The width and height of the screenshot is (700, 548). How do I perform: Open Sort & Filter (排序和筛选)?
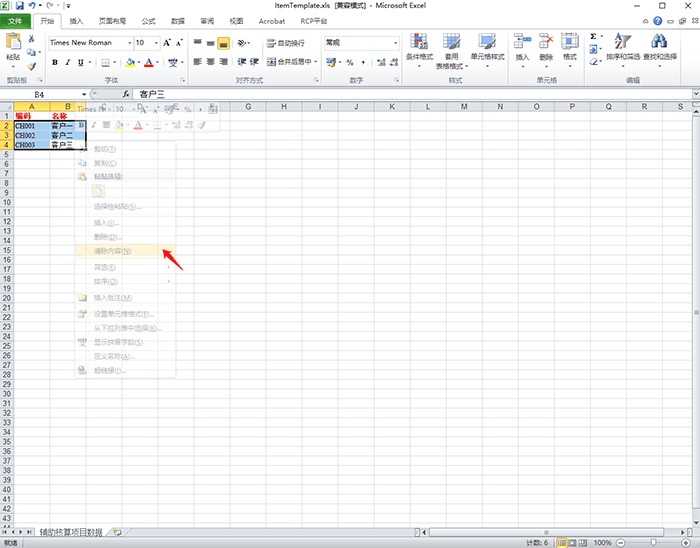[623, 49]
